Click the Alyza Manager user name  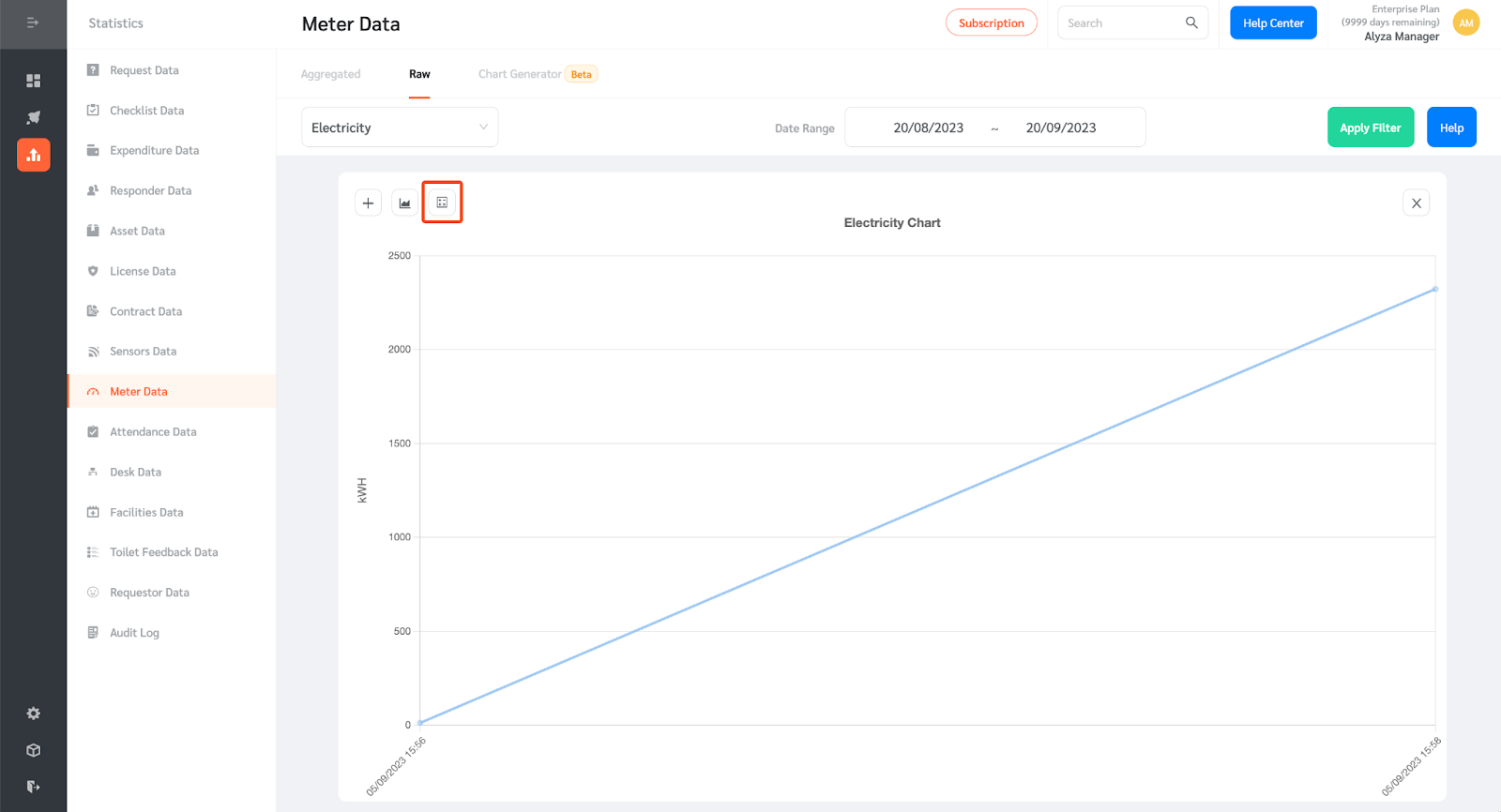tap(1402, 37)
